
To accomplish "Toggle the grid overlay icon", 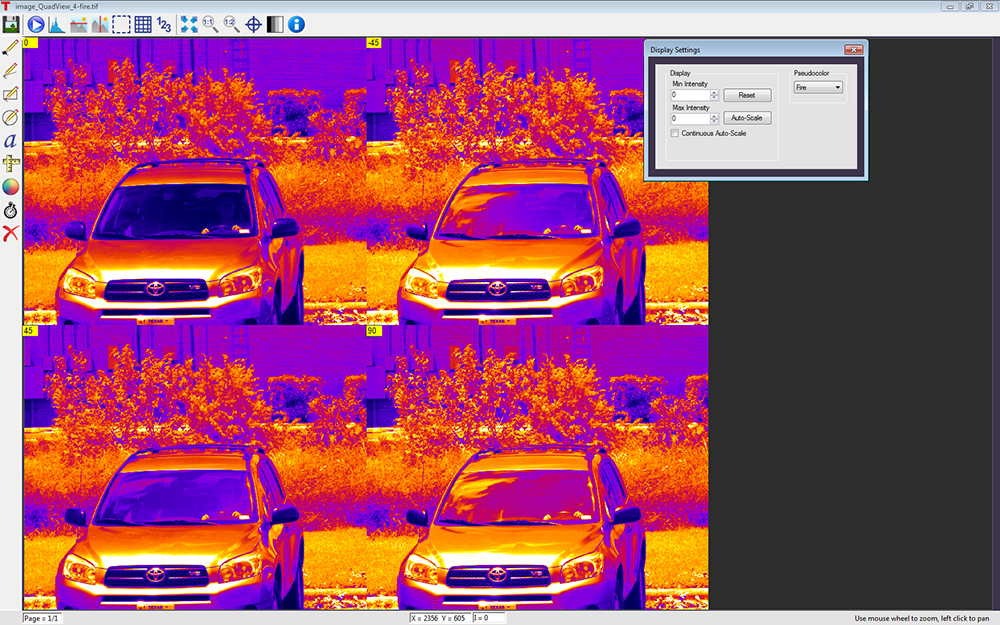I will pos(143,24).
